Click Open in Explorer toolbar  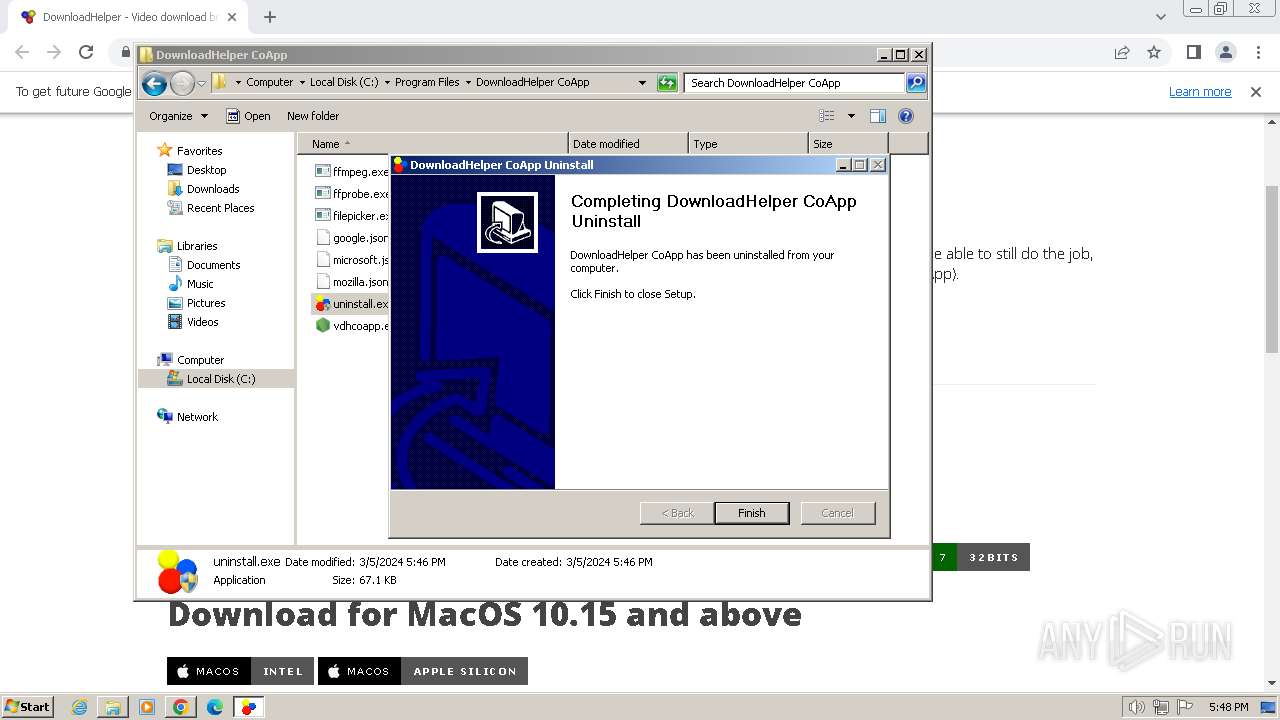coord(248,116)
